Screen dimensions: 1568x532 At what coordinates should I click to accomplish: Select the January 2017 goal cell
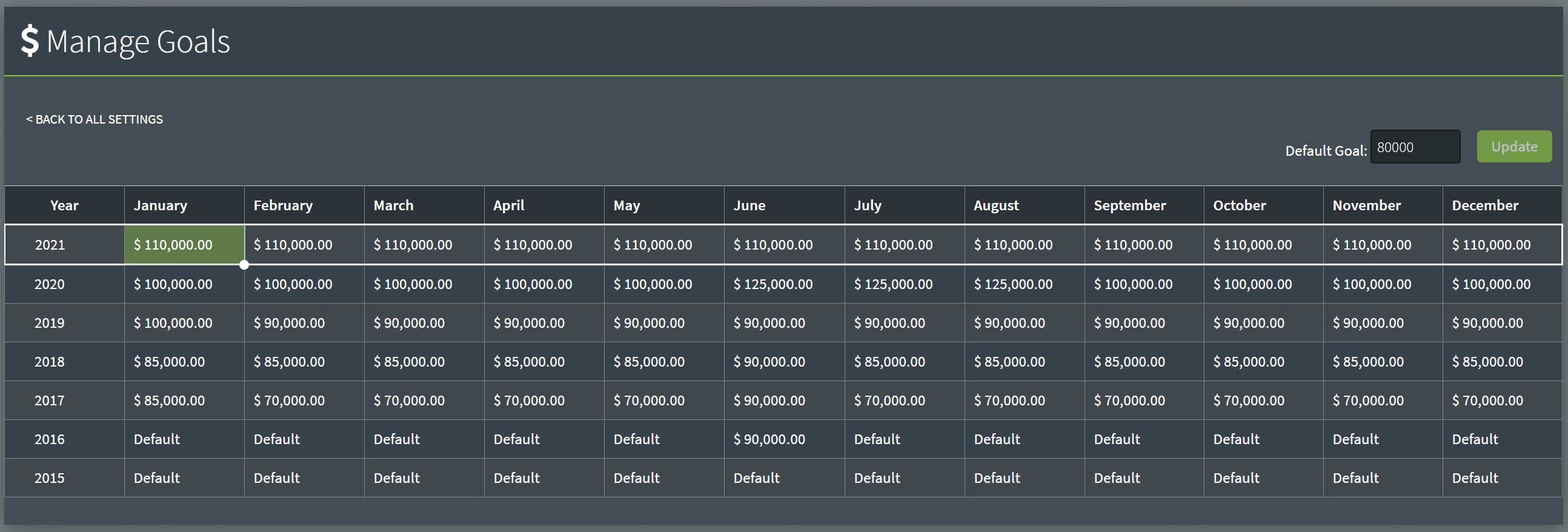(169, 401)
